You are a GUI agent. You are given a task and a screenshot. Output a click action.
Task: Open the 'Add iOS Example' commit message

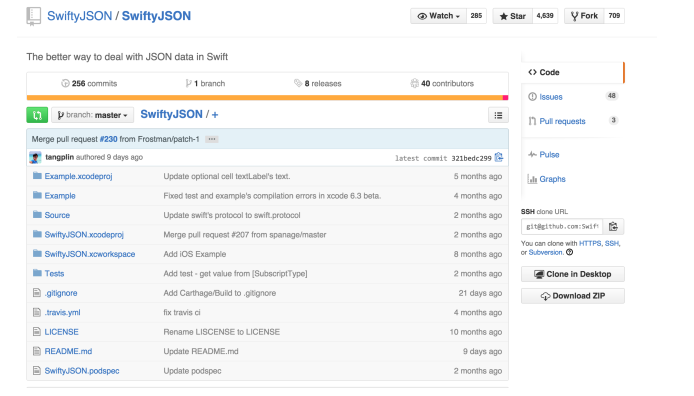(x=195, y=254)
